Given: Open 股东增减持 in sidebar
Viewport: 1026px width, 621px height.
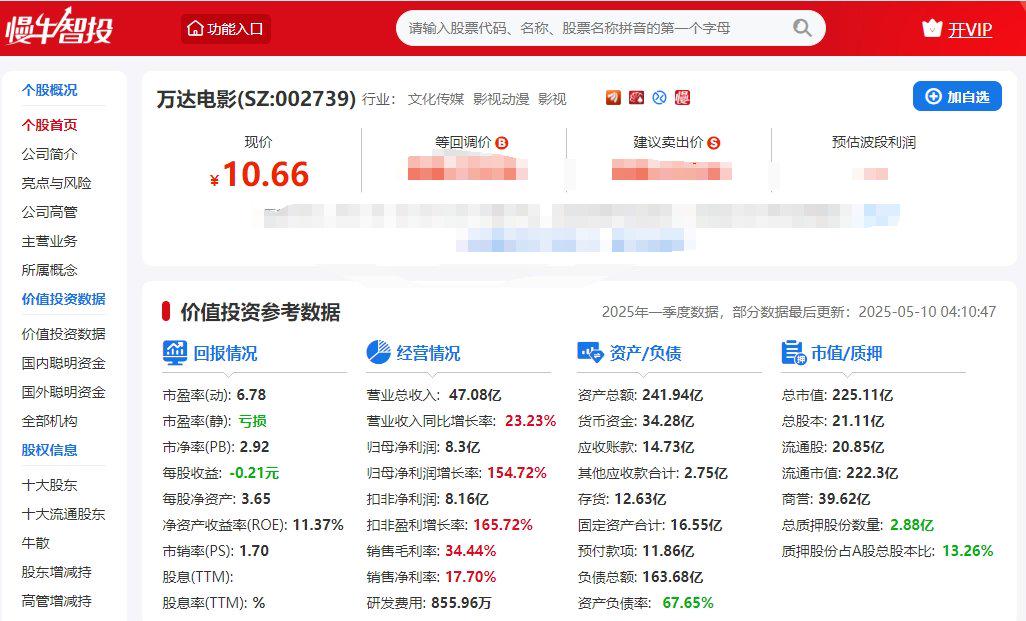Looking at the screenshot, I should [x=56, y=572].
